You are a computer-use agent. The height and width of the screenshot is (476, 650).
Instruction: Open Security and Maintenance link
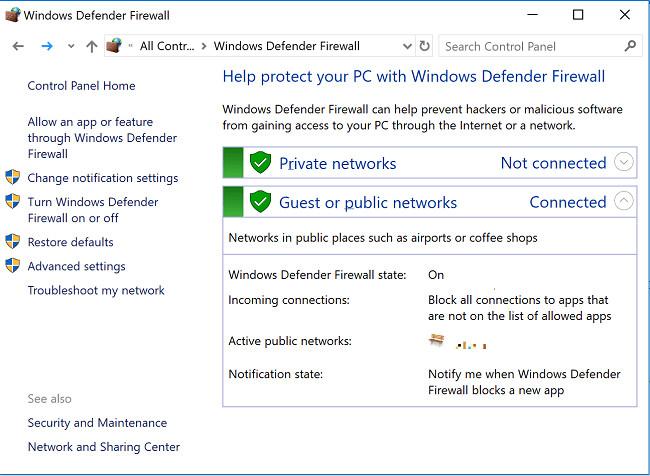tap(97, 423)
